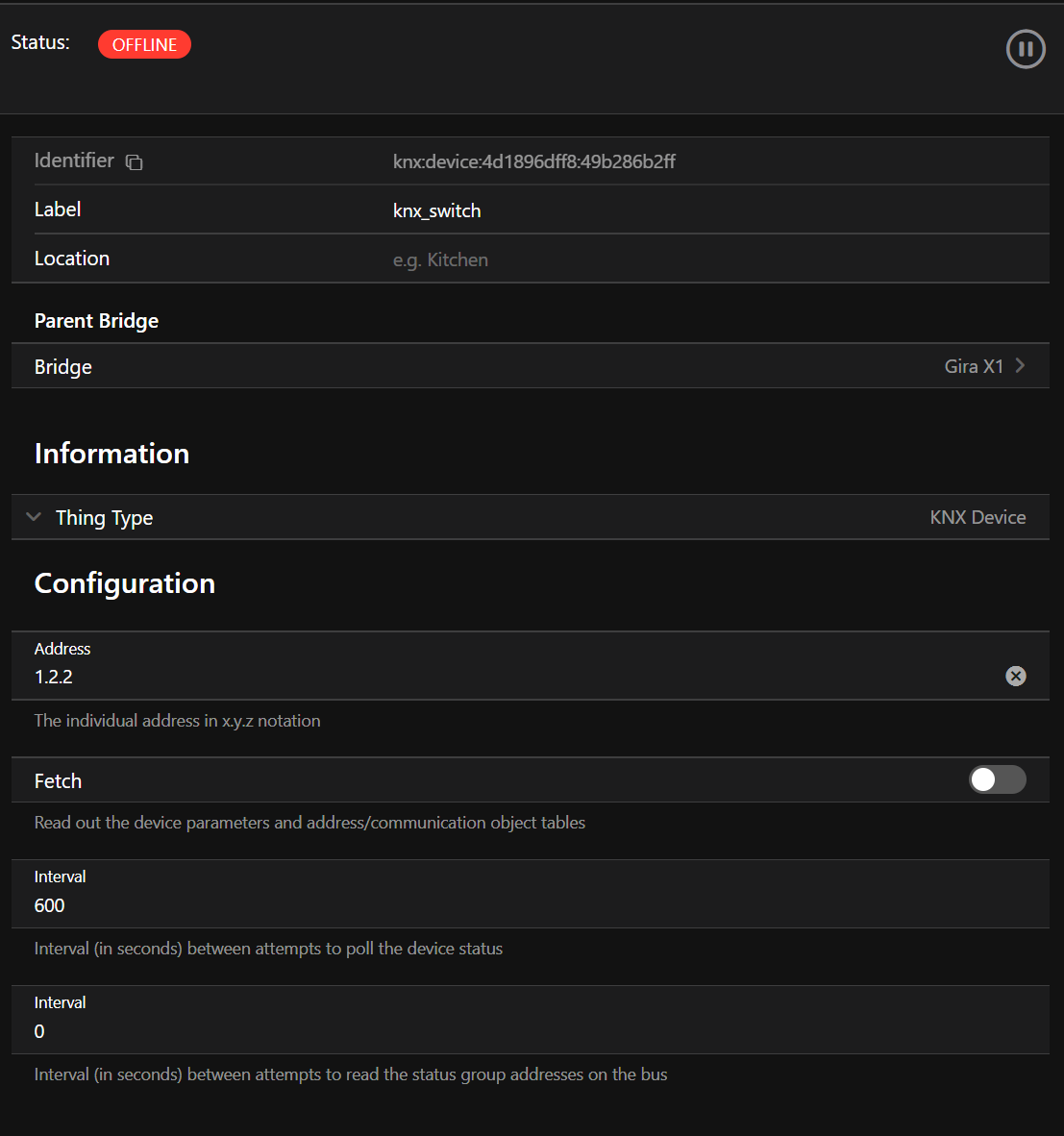
Task: Focus the Location field placeholder 'e.g. Kitchen'
Action: point(440,259)
